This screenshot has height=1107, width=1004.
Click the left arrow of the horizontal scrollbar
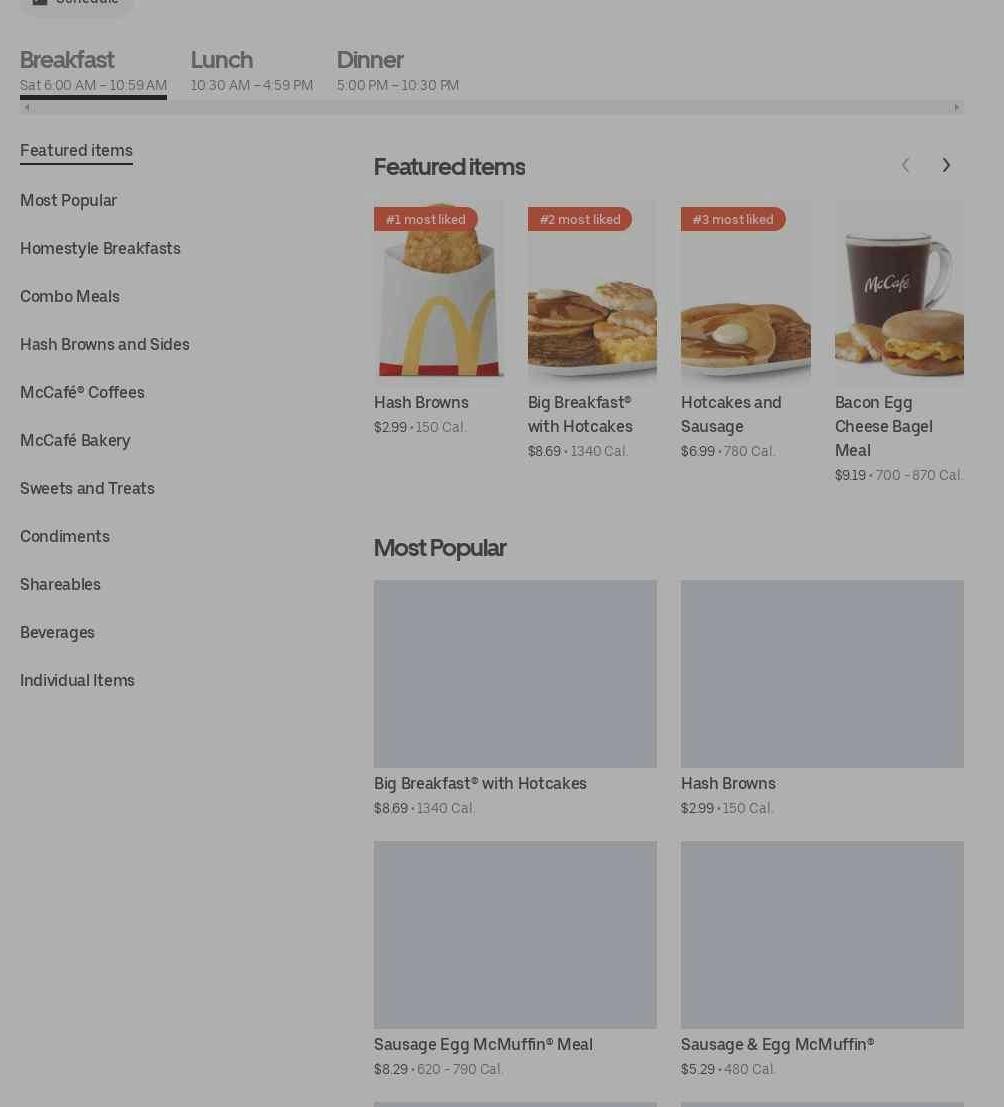27,107
